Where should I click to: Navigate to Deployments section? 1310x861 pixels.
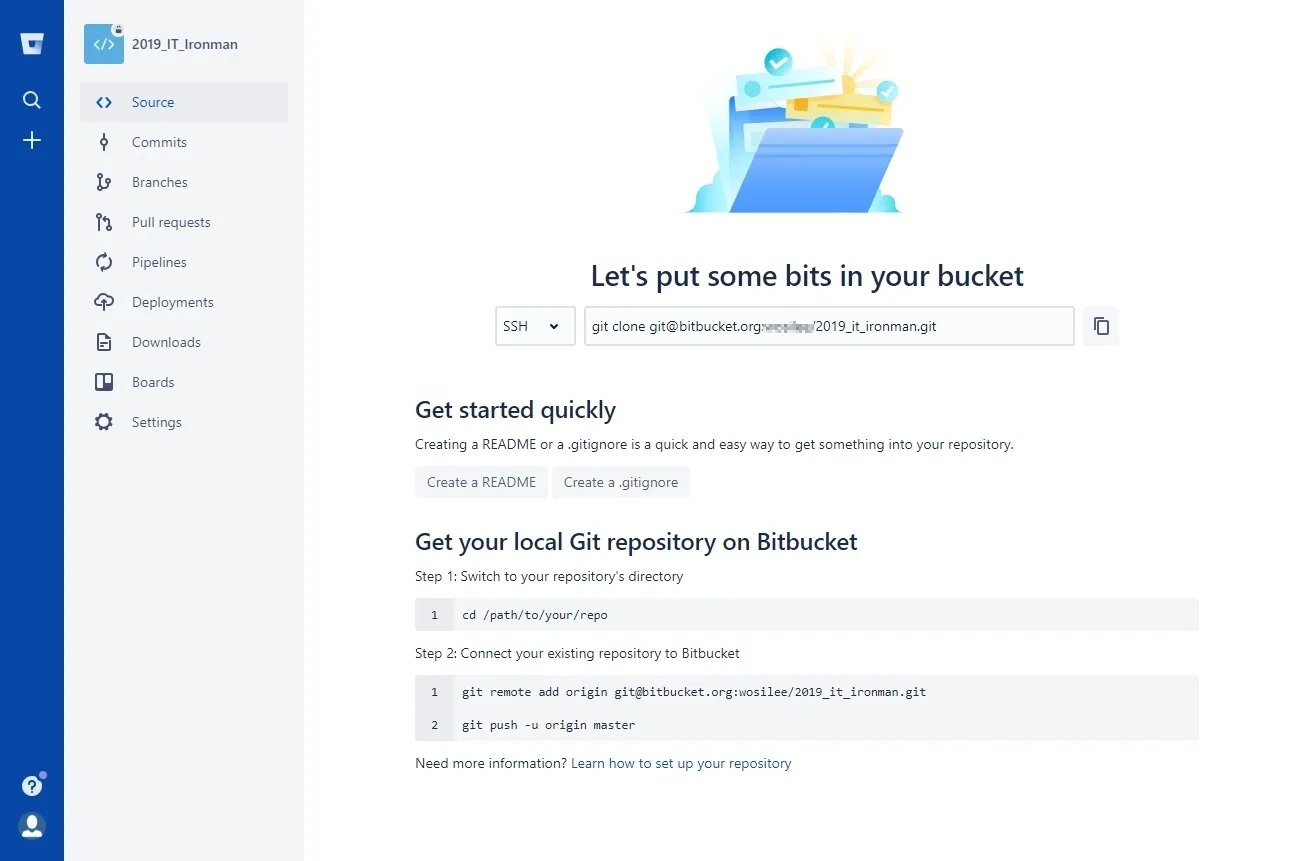[173, 302]
